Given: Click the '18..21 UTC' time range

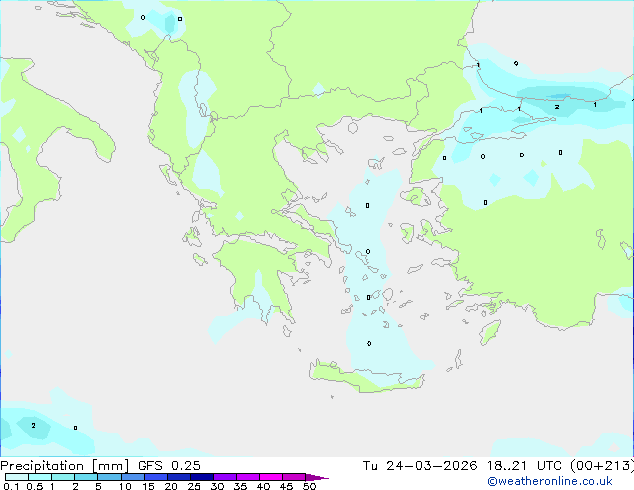Looking at the screenshot, I should coord(524,466).
